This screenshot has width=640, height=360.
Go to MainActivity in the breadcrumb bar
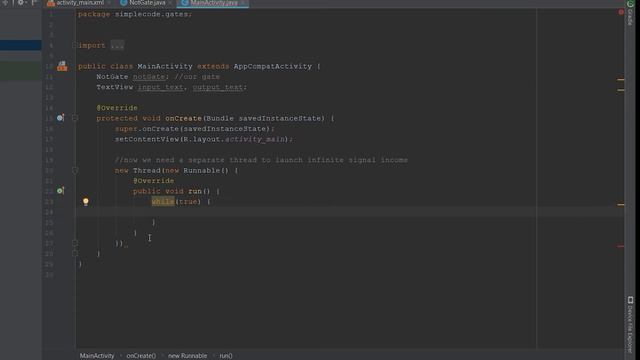[x=97, y=356]
